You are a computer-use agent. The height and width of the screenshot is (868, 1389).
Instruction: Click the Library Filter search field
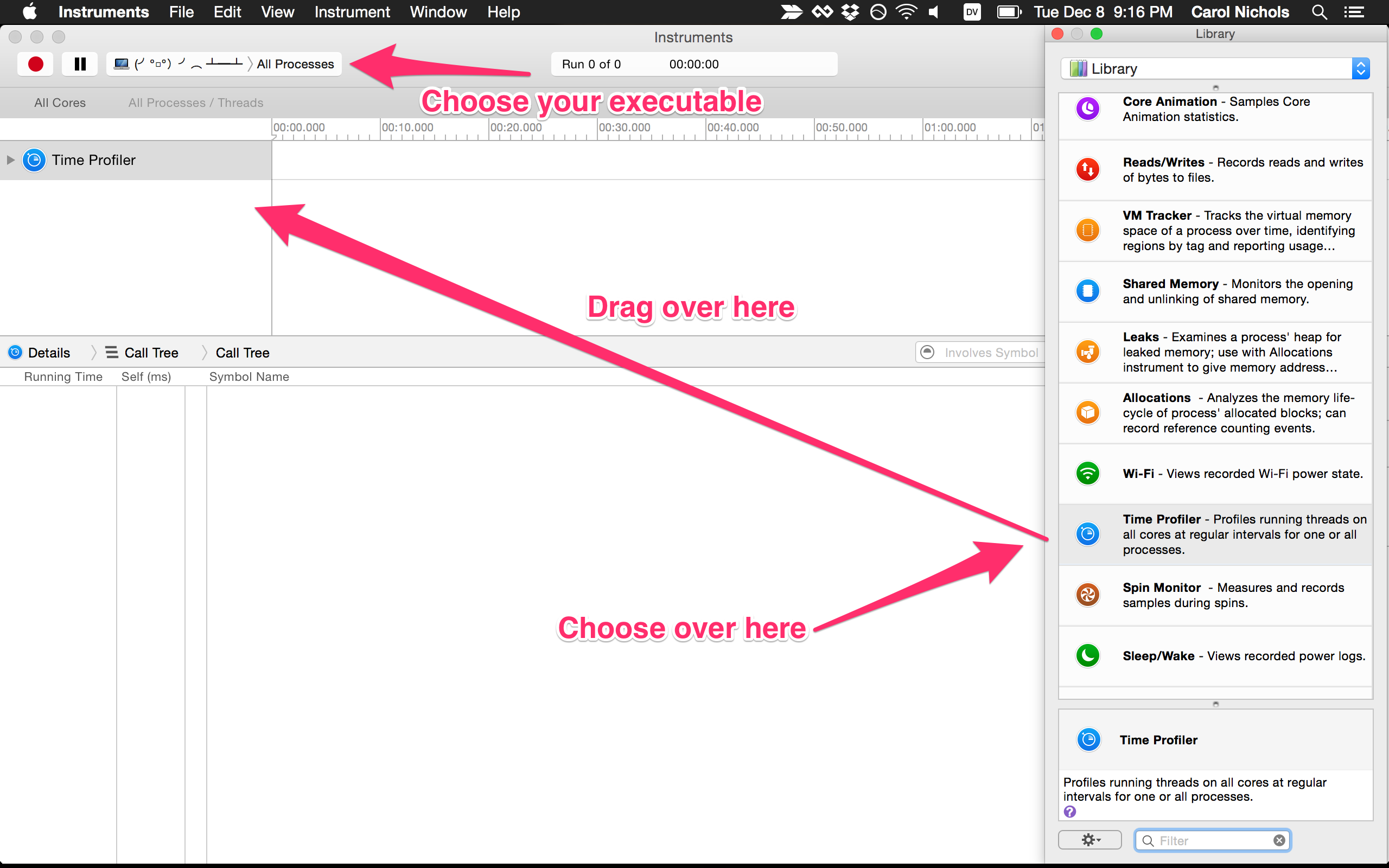pyautogui.click(x=1212, y=840)
